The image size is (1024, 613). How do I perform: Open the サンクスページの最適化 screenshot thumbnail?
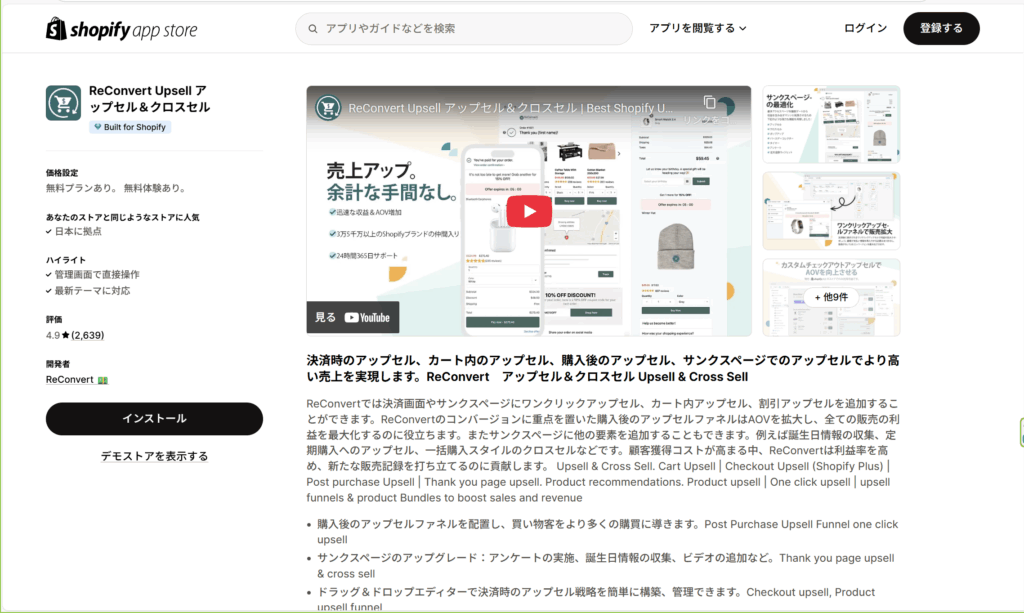point(831,124)
